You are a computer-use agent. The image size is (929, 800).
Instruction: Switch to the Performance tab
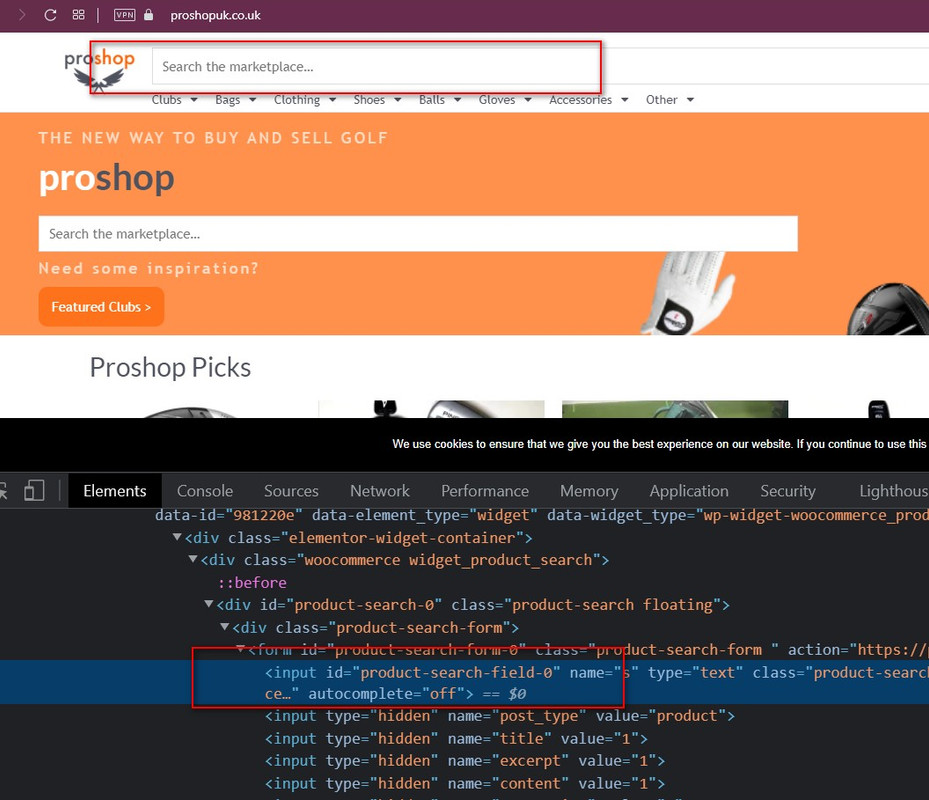click(x=485, y=491)
